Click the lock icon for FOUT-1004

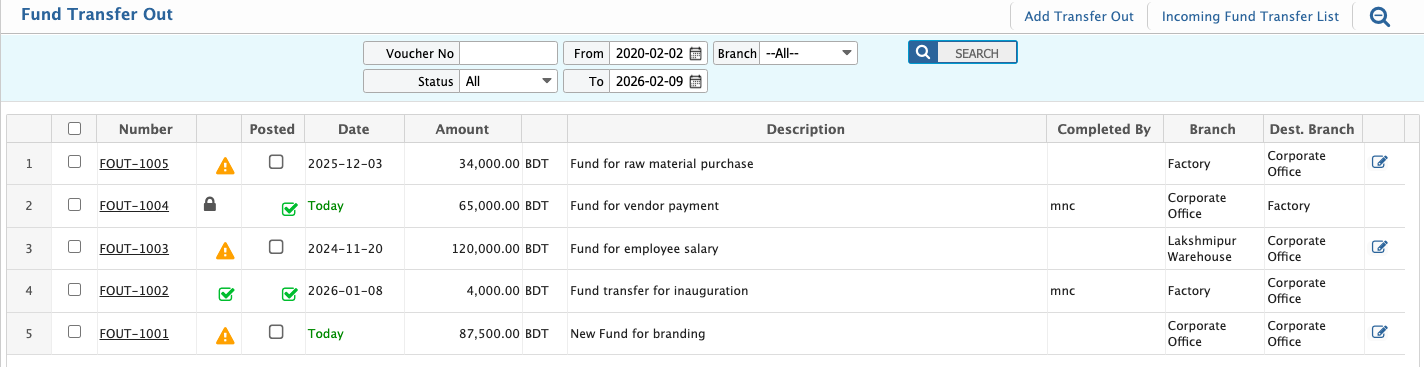[210, 204]
